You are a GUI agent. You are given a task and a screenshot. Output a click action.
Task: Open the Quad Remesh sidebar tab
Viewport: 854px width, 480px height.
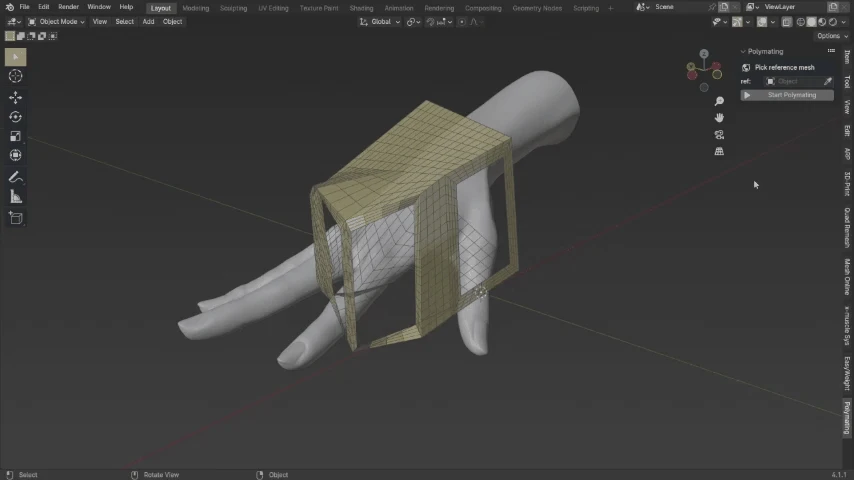[x=847, y=228]
